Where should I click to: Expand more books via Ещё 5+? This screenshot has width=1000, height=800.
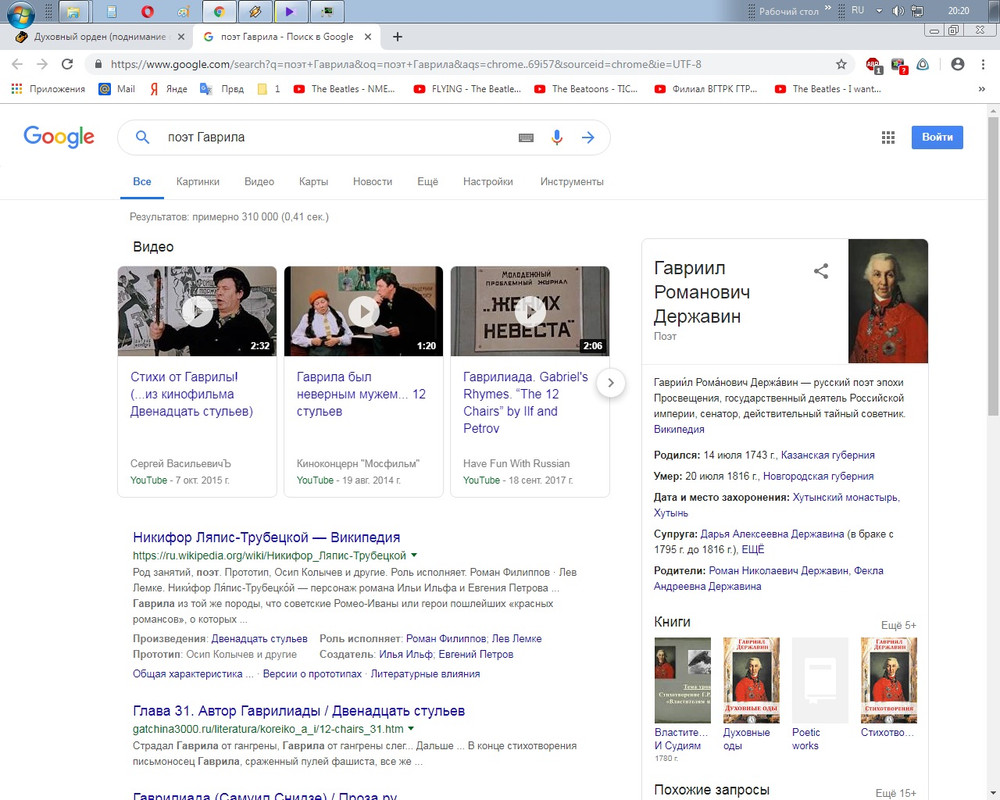898,625
